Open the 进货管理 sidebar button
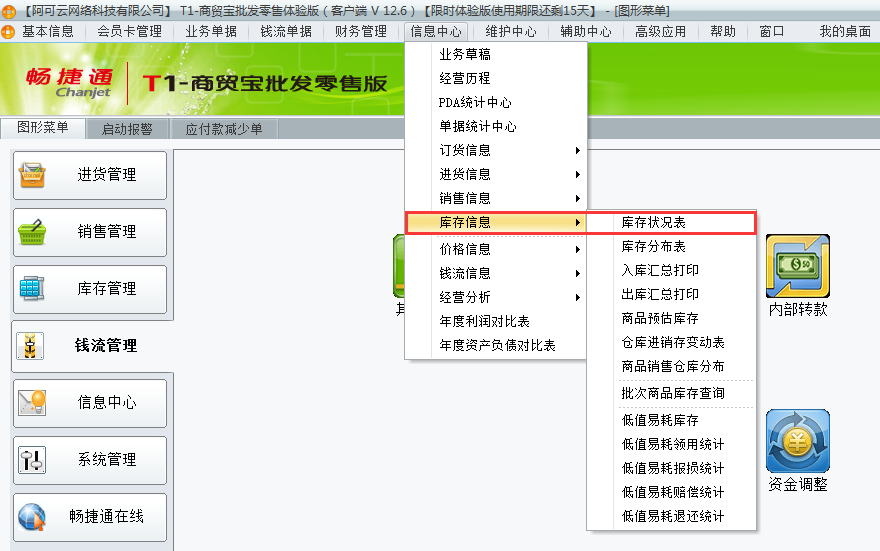The width and height of the screenshot is (880, 551). [90, 175]
